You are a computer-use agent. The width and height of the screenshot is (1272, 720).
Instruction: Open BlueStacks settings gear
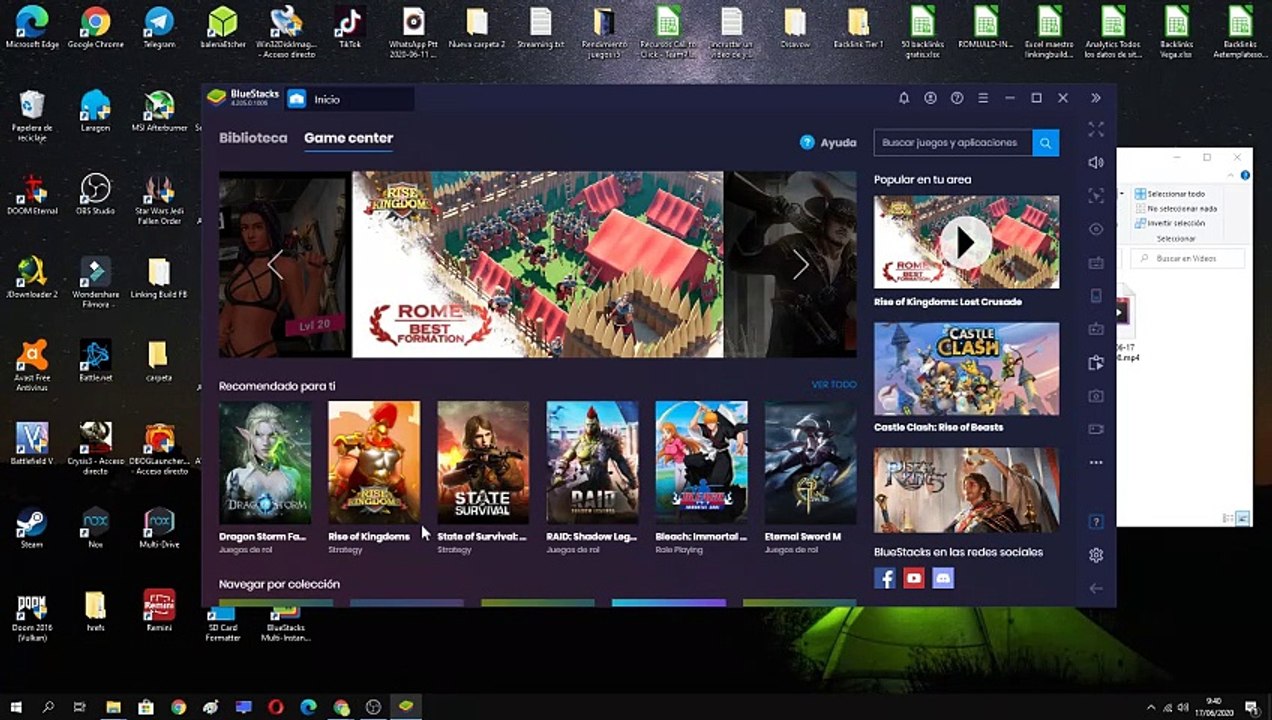[1096, 555]
